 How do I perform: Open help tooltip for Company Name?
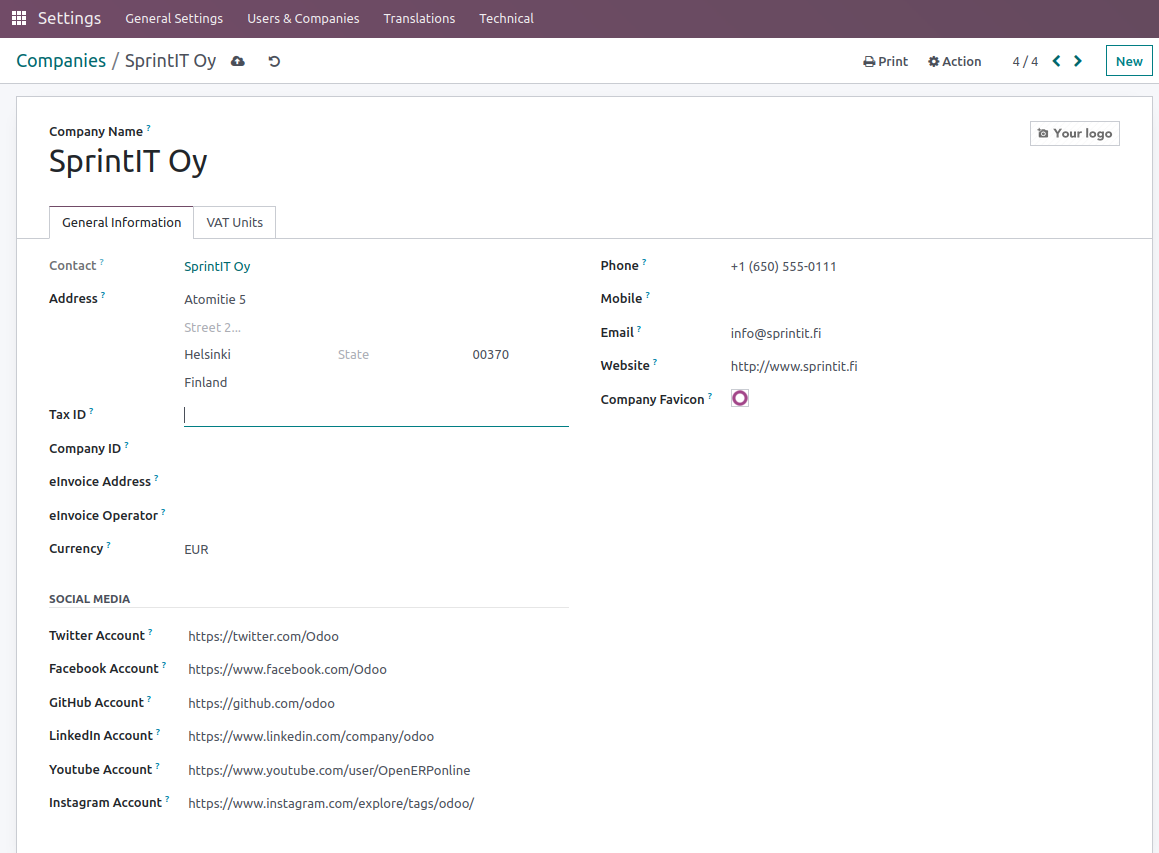[x=149, y=128]
